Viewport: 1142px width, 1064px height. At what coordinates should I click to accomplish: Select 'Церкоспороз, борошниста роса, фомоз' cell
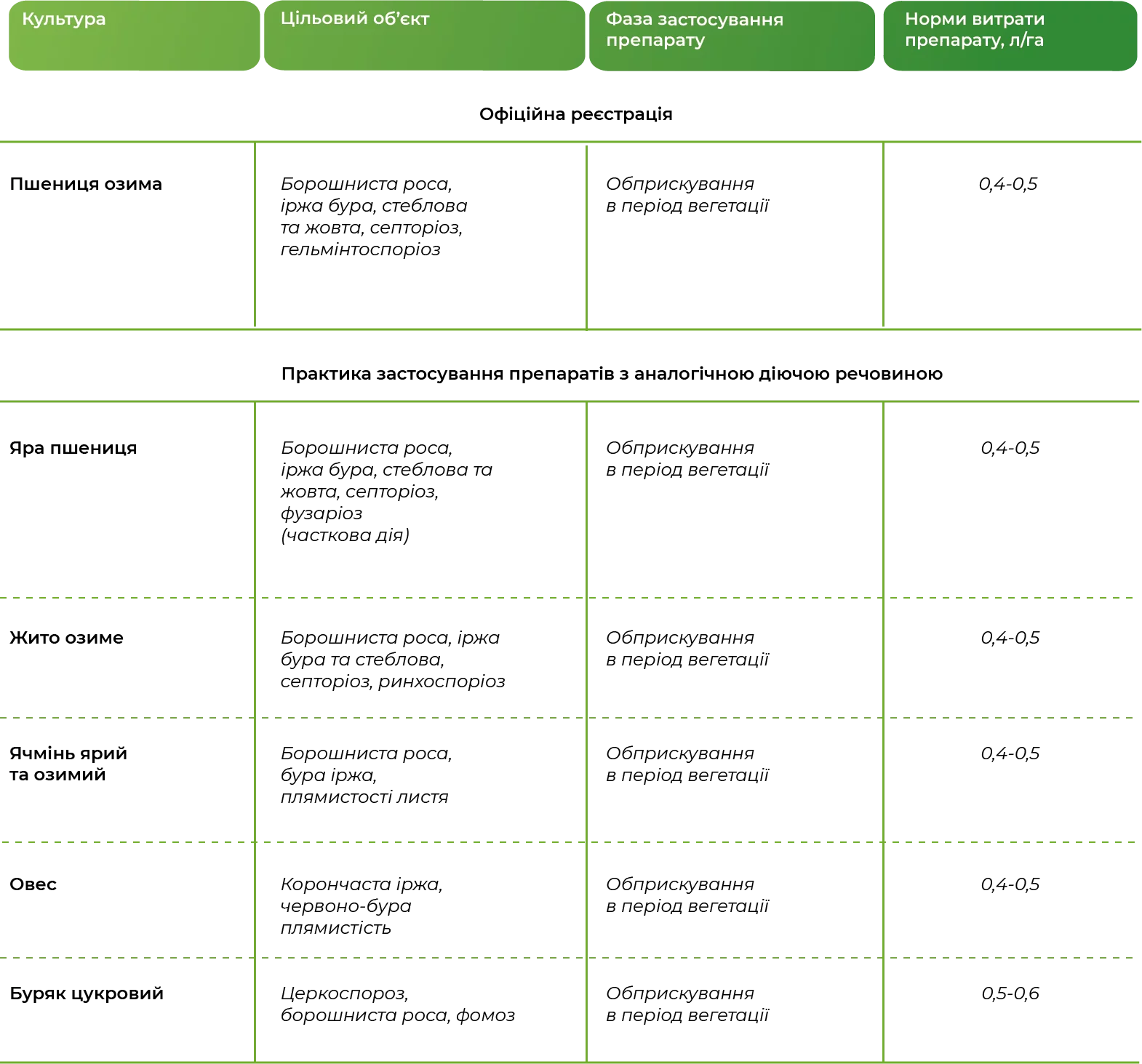tap(398, 1004)
